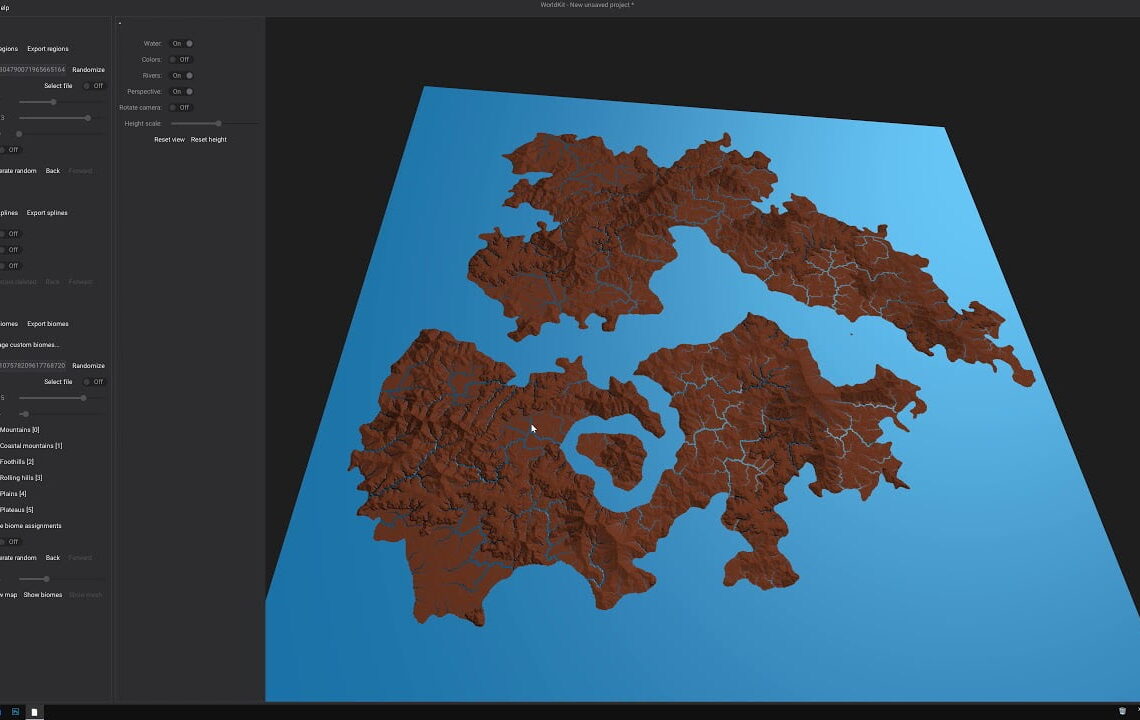Screen dimensions: 1140x720
Task: Randomize the biome seed
Action: point(88,365)
